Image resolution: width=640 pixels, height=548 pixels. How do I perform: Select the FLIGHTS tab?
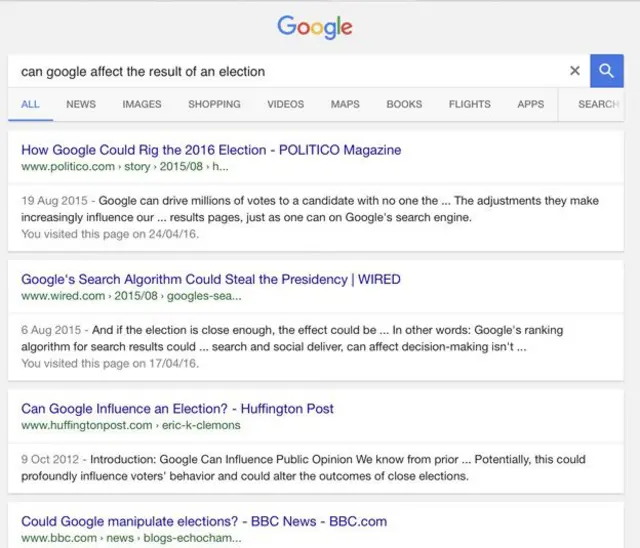pos(469,104)
